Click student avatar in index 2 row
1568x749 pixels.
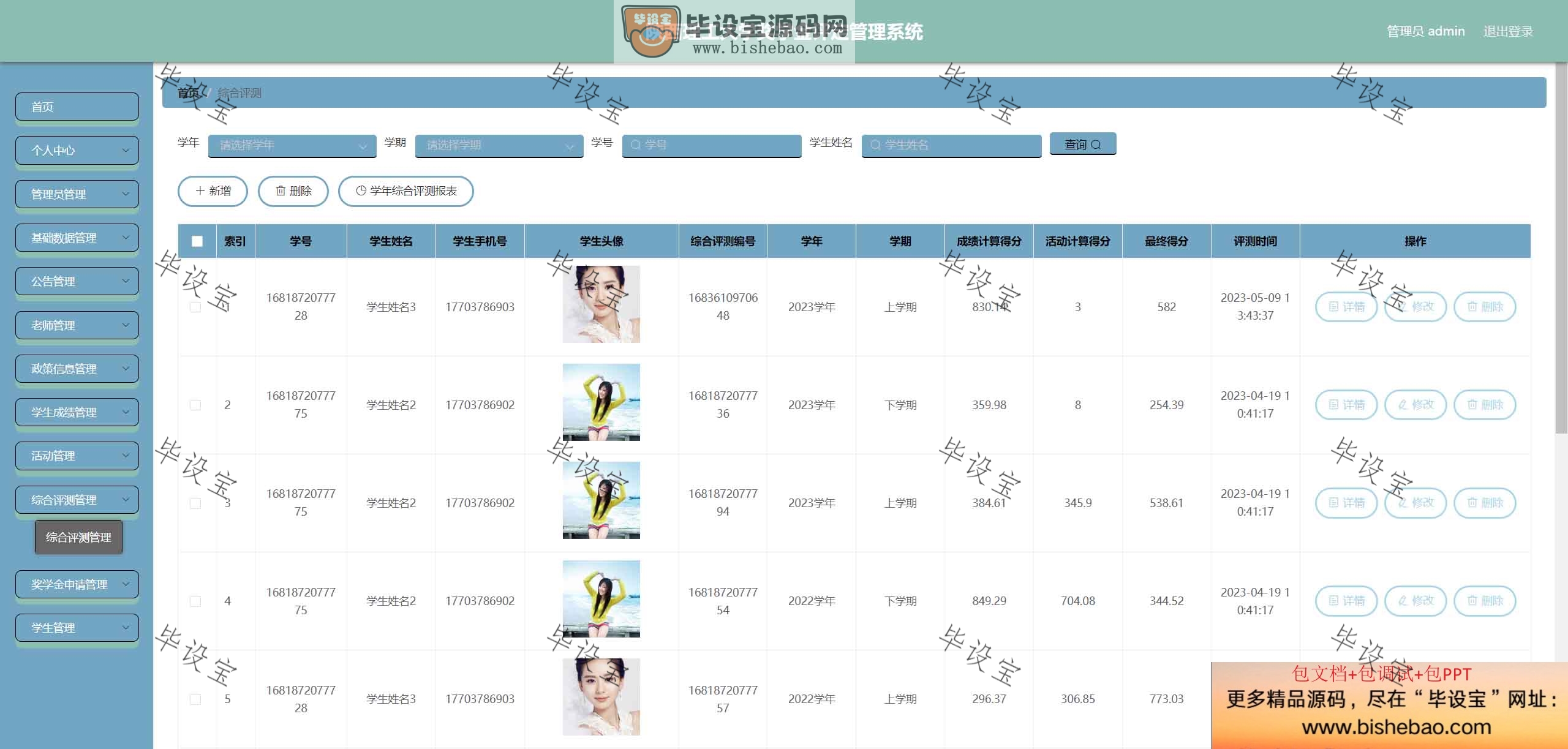point(601,402)
